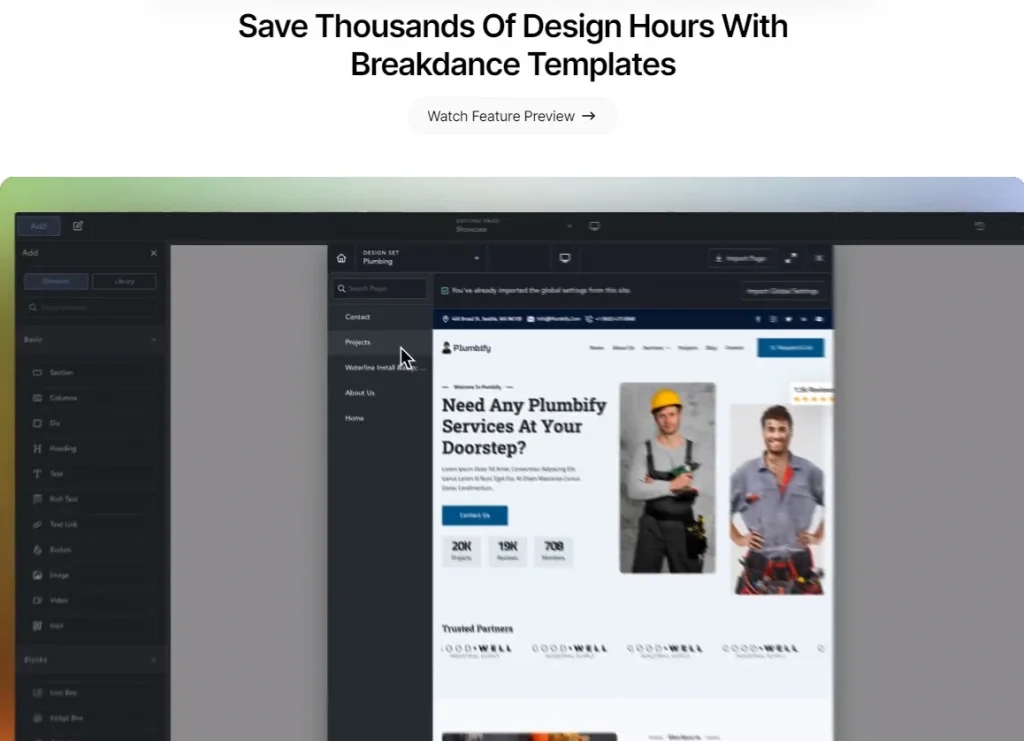1024x741 pixels.
Task: Click the Import Page button
Action: (741, 259)
